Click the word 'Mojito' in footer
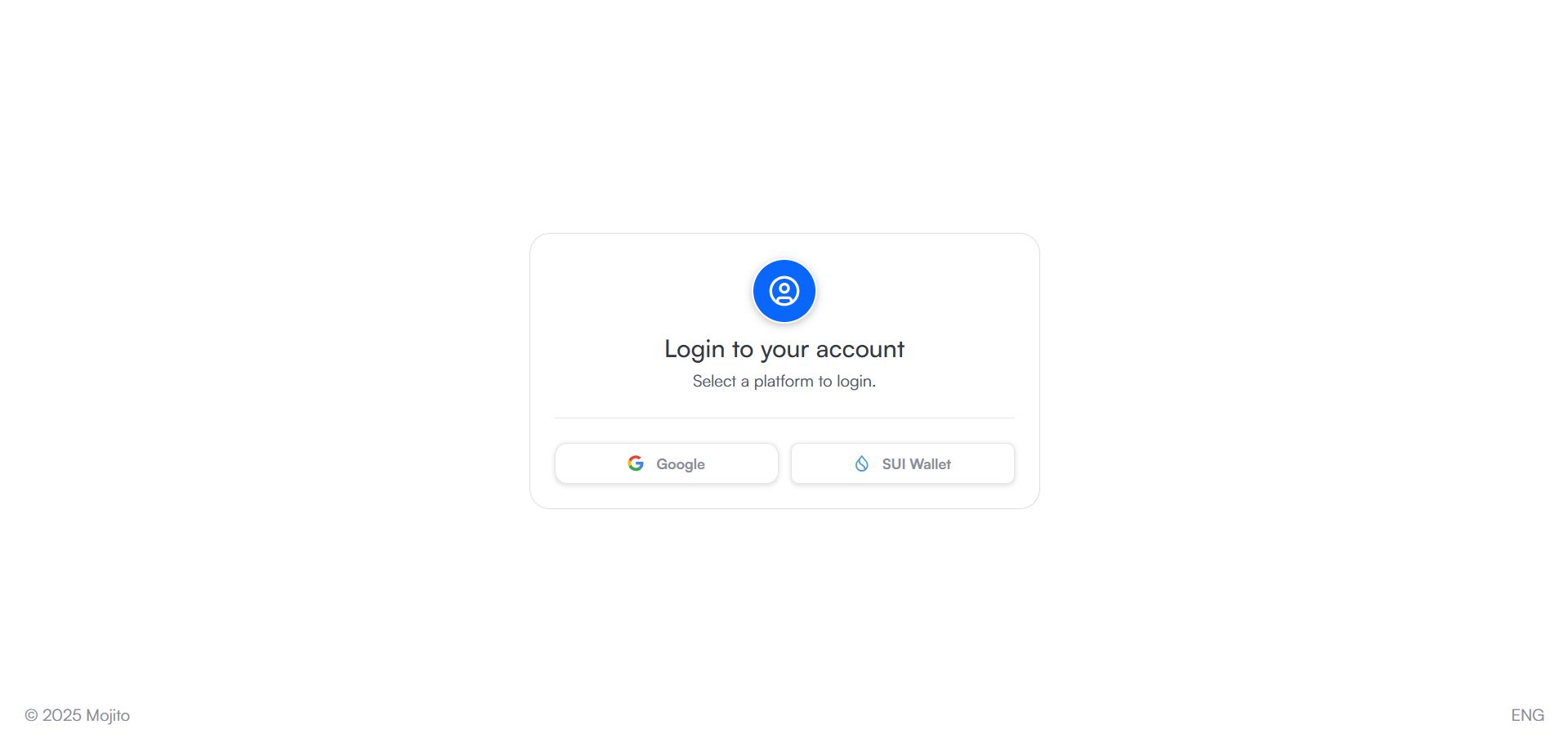The height and width of the screenshot is (738, 1568). (108, 715)
